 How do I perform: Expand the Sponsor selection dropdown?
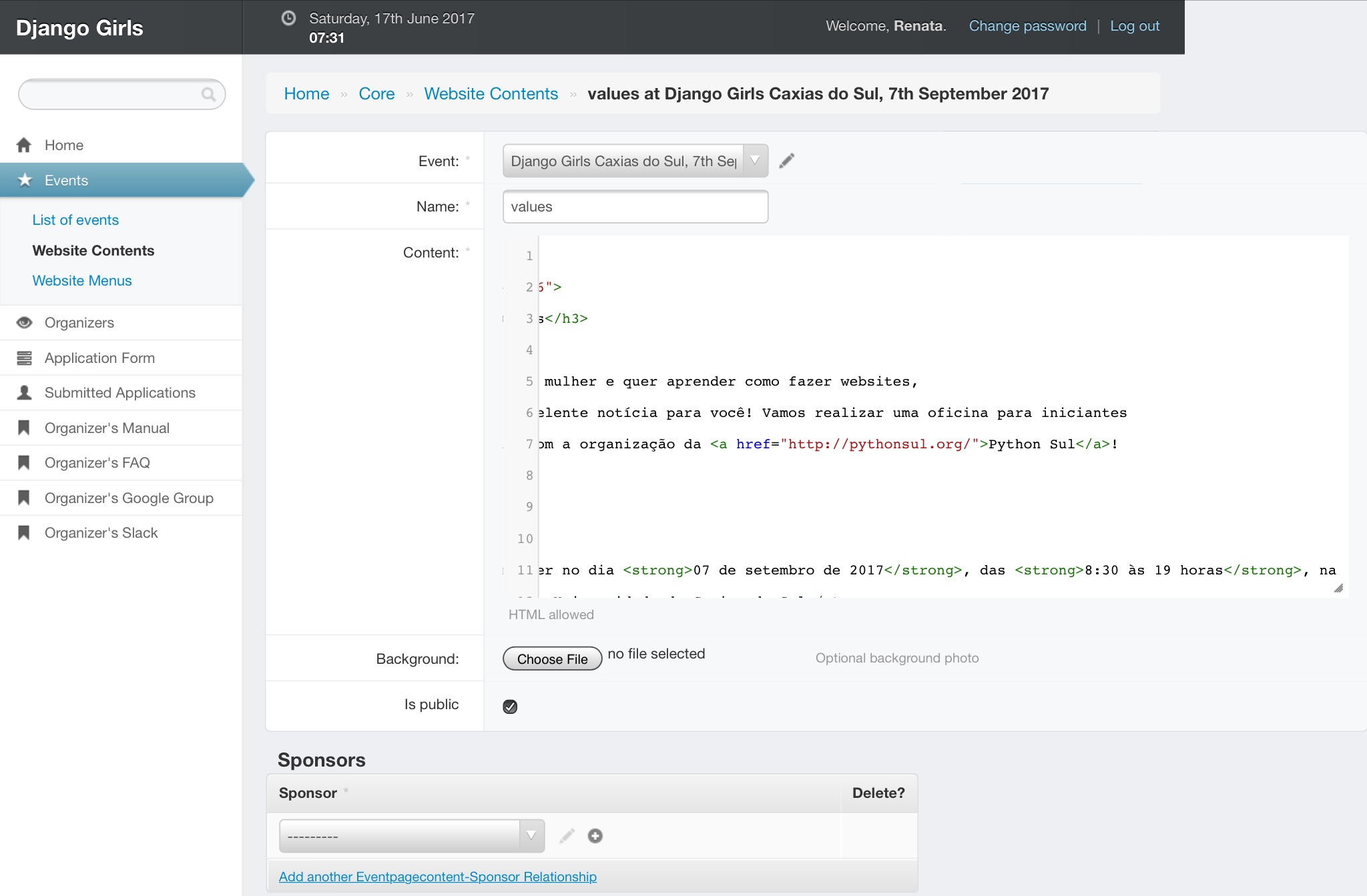tap(531, 835)
